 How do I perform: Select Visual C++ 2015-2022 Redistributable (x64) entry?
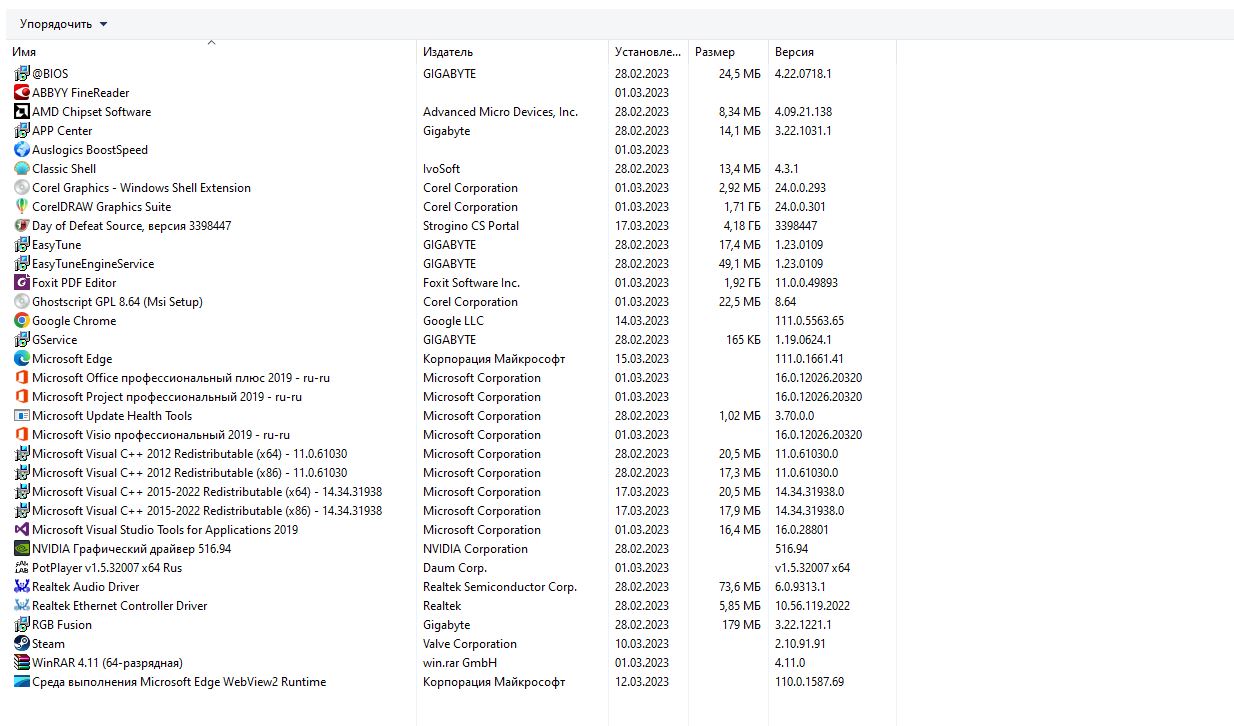(207, 492)
